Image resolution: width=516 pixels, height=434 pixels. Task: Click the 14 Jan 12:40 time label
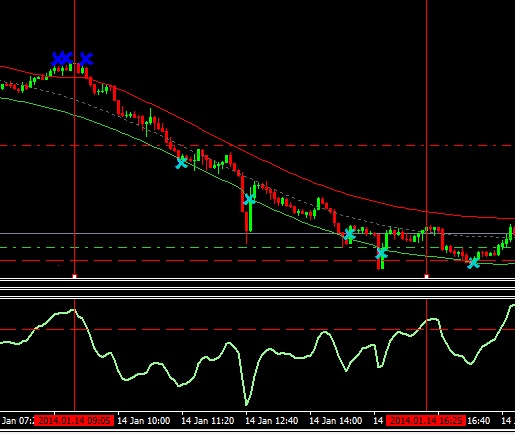tap(272, 421)
